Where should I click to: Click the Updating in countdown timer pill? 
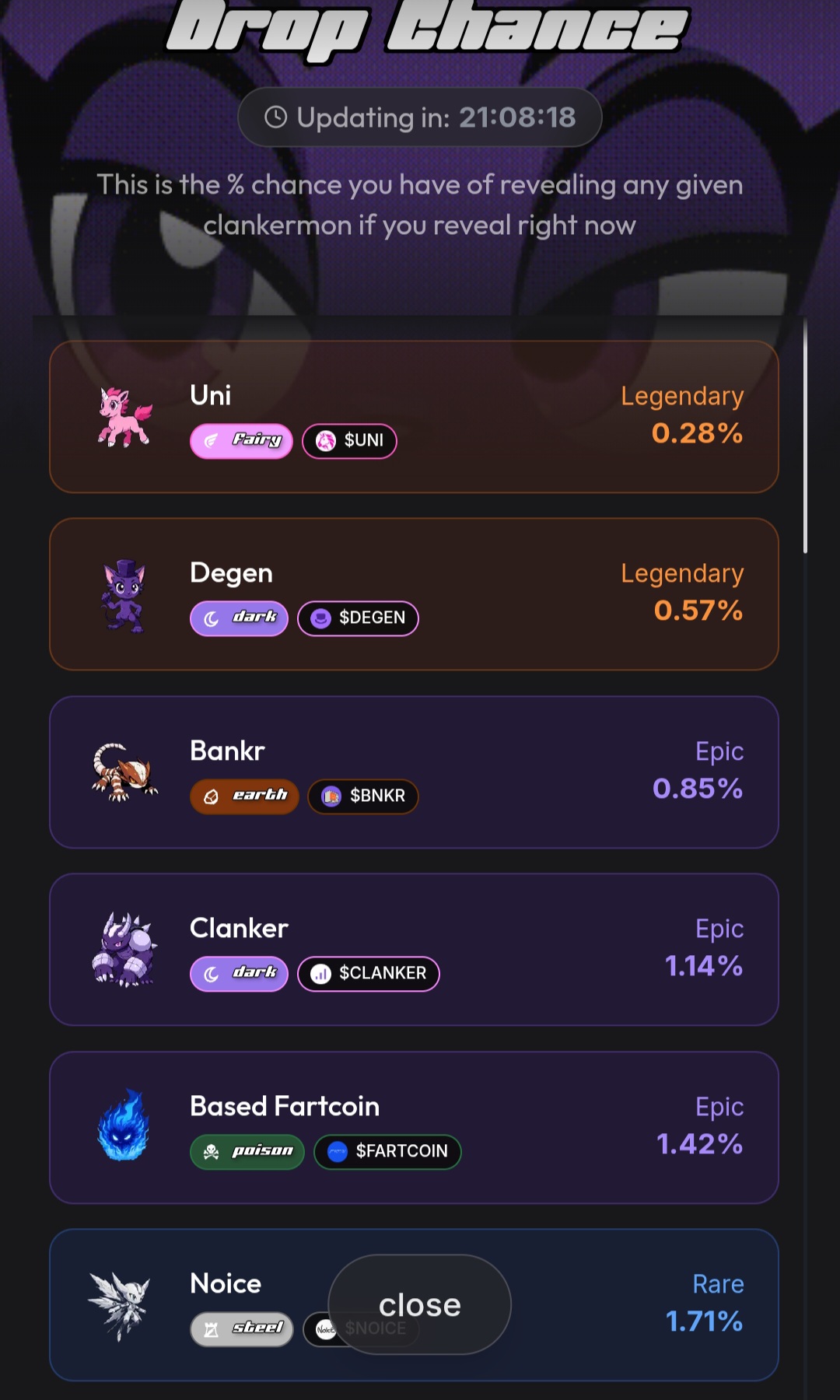420,117
